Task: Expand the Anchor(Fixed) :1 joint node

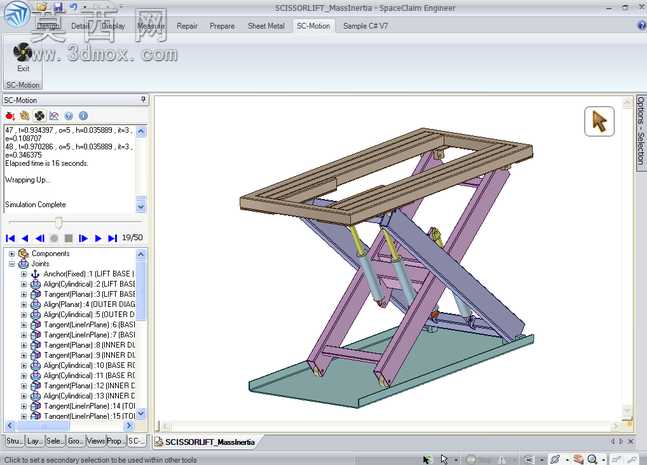Action: 24,274
